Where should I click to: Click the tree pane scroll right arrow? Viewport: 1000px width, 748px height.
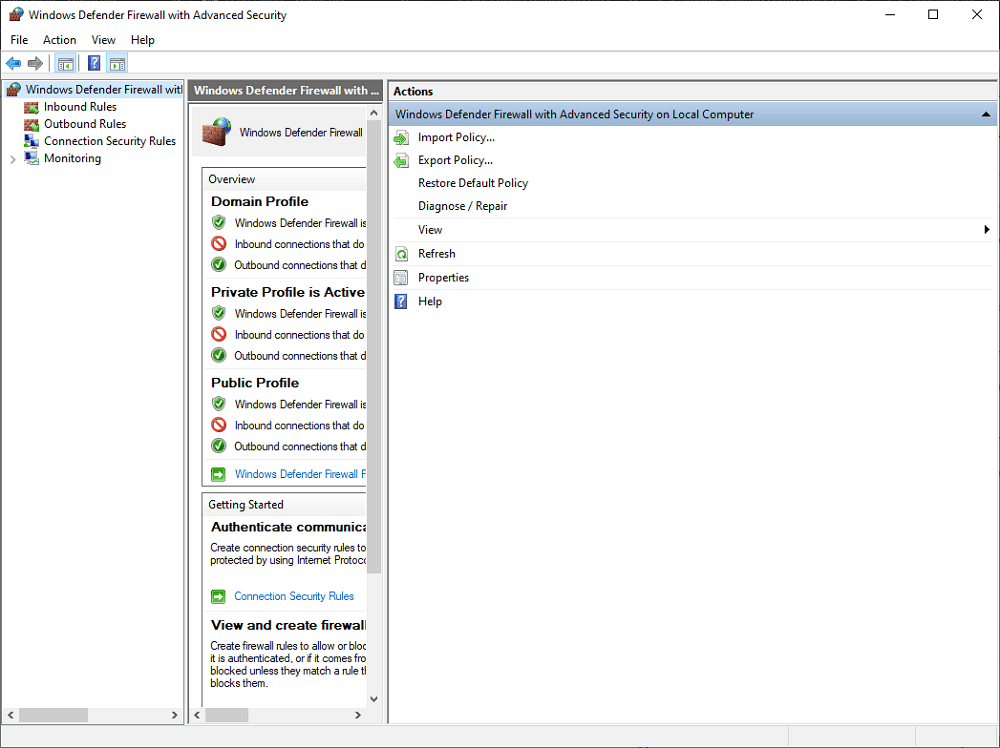175,715
